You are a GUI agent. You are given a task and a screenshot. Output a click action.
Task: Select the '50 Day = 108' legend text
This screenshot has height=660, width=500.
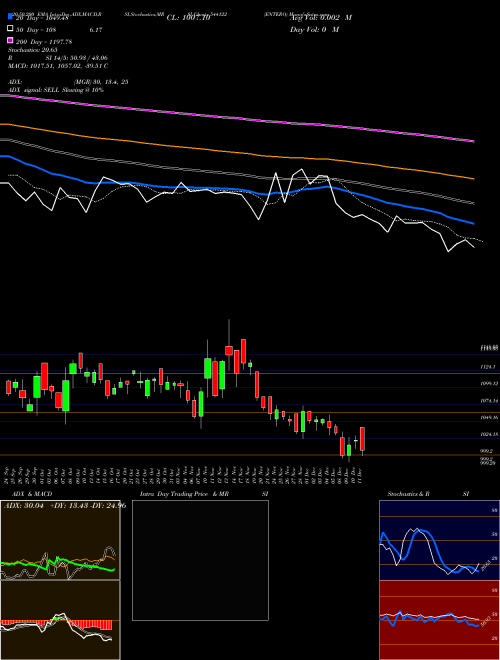(x=36, y=29)
